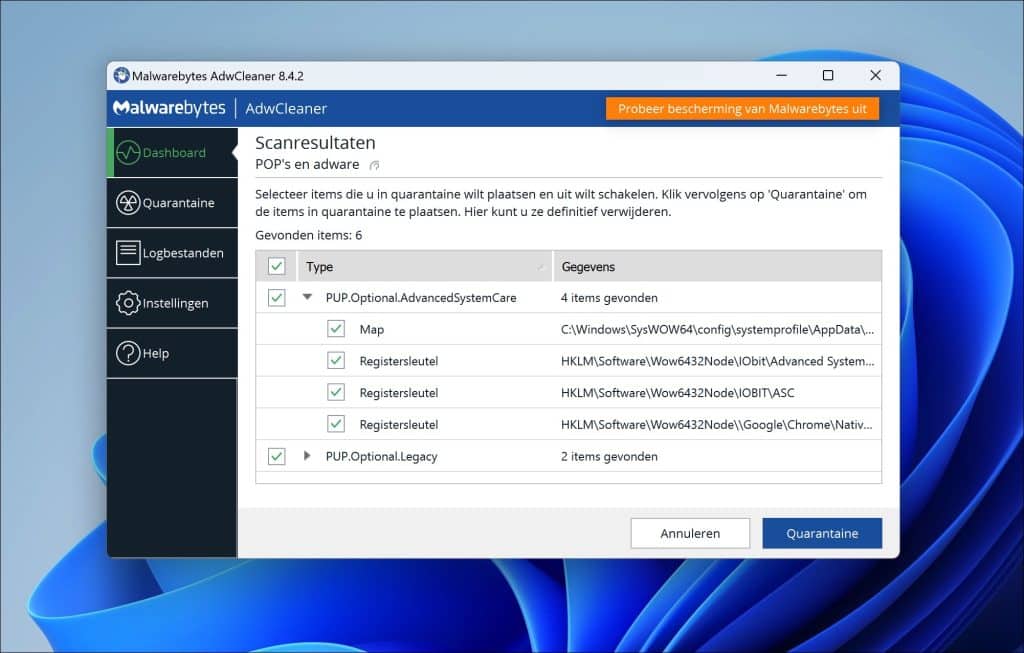This screenshot has height=653, width=1024.
Task: Click the Quarantaine biohazard icon in the sidebar
Action: [128, 203]
